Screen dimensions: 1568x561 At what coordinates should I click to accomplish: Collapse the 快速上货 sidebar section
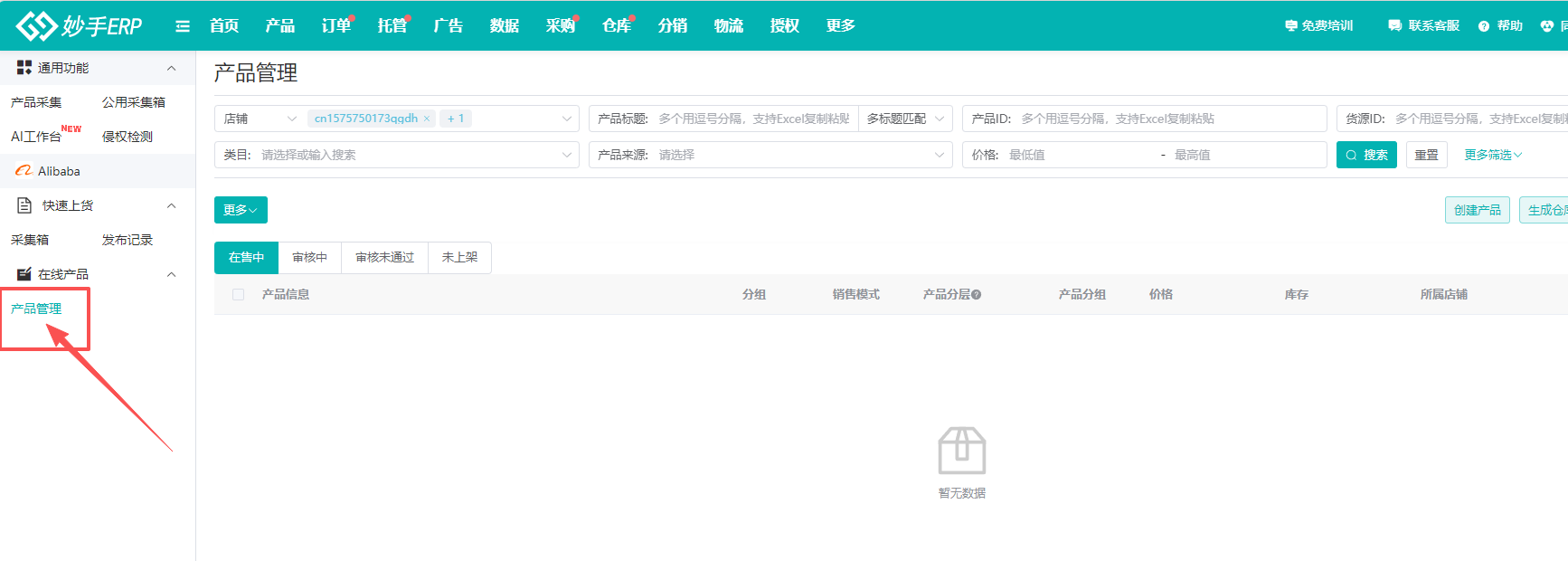pos(171,206)
